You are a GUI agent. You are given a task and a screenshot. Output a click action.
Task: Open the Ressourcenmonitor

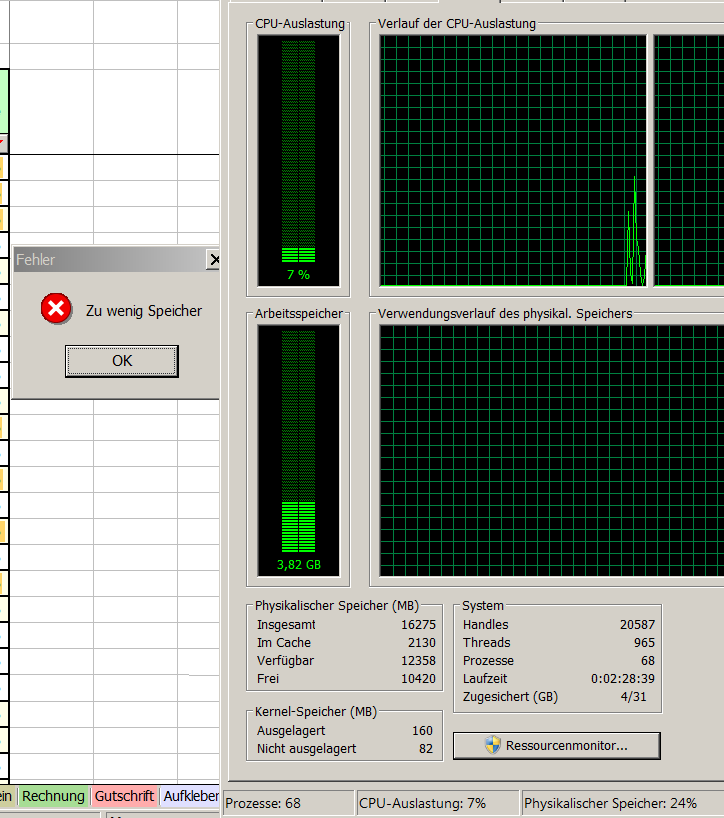557,746
